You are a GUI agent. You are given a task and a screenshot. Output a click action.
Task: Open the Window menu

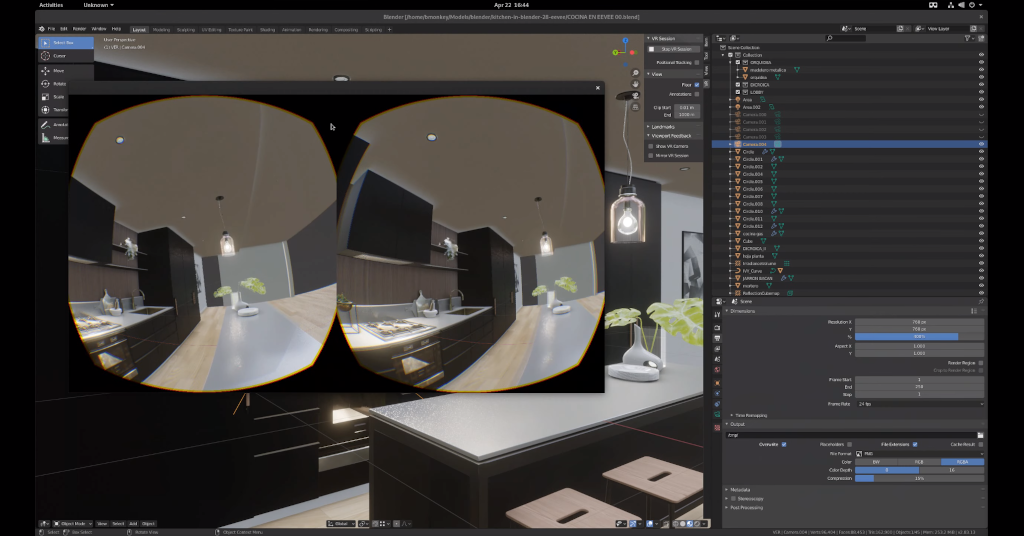99,29
